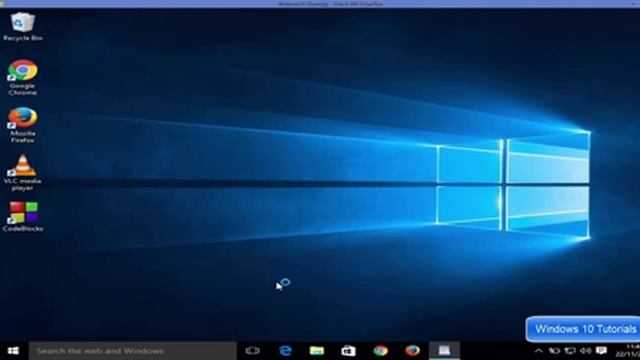Viewport: 640px width, 360px height.
Task: Launch Firefox from the taskbar
Action: click(412, 351)
